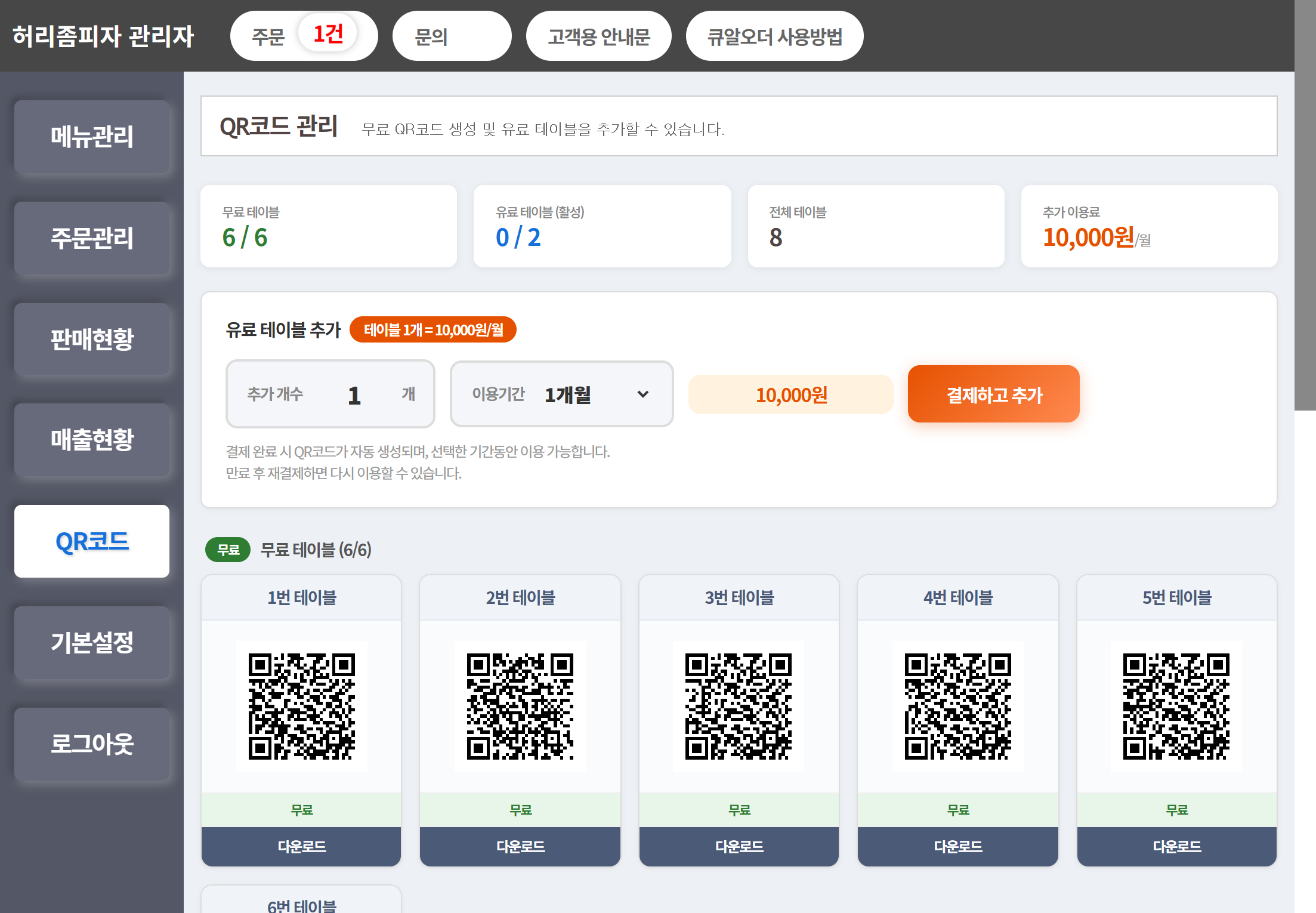
Task: Download QR for 4번 테이블
Action: tap(958, 846)
